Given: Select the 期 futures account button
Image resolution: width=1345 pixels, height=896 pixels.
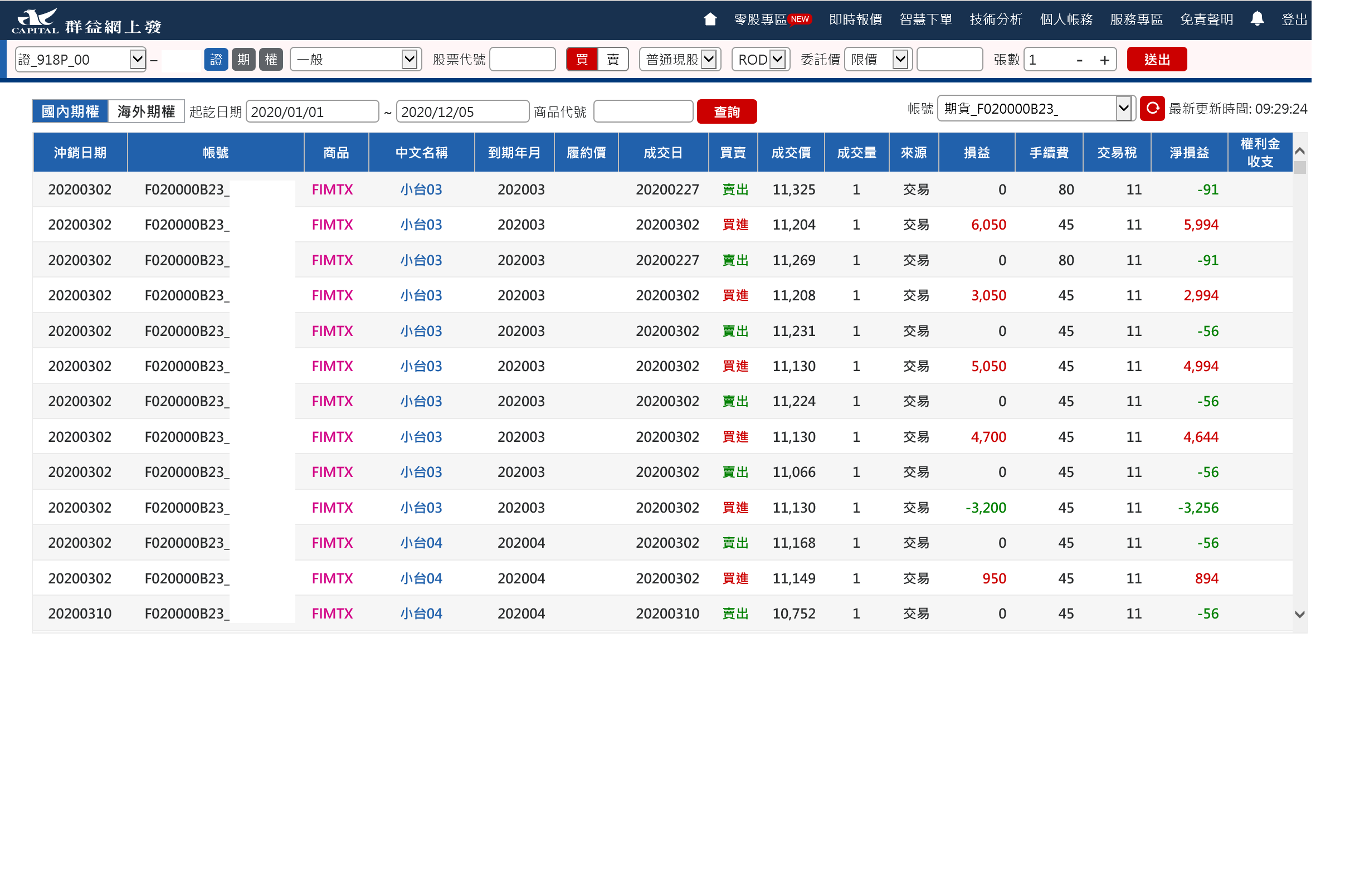Looking at the screenshot, I should 243,60.
